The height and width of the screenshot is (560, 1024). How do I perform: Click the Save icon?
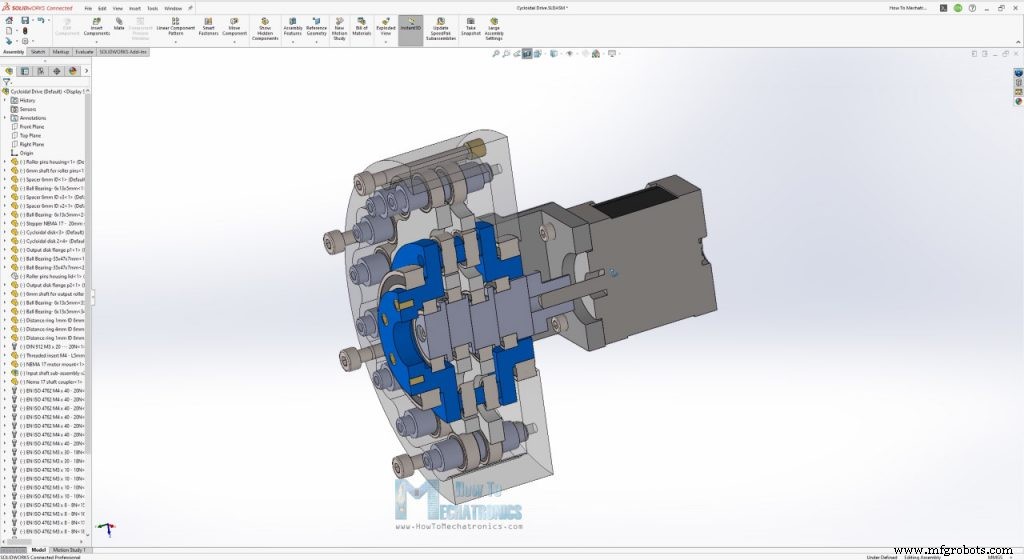click(x=25, y=20)
